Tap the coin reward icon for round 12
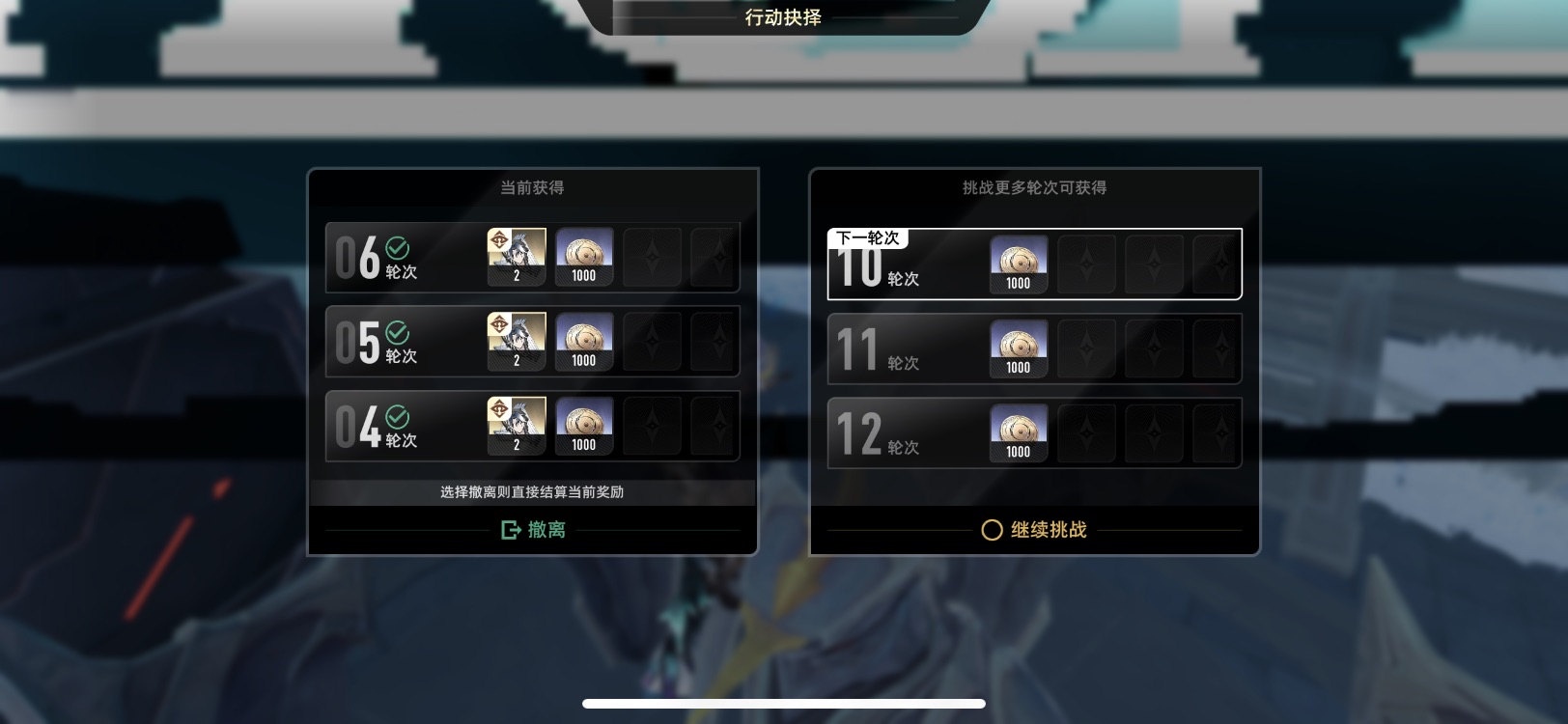Screen dimensions: 1568x724 [1019, 432]
